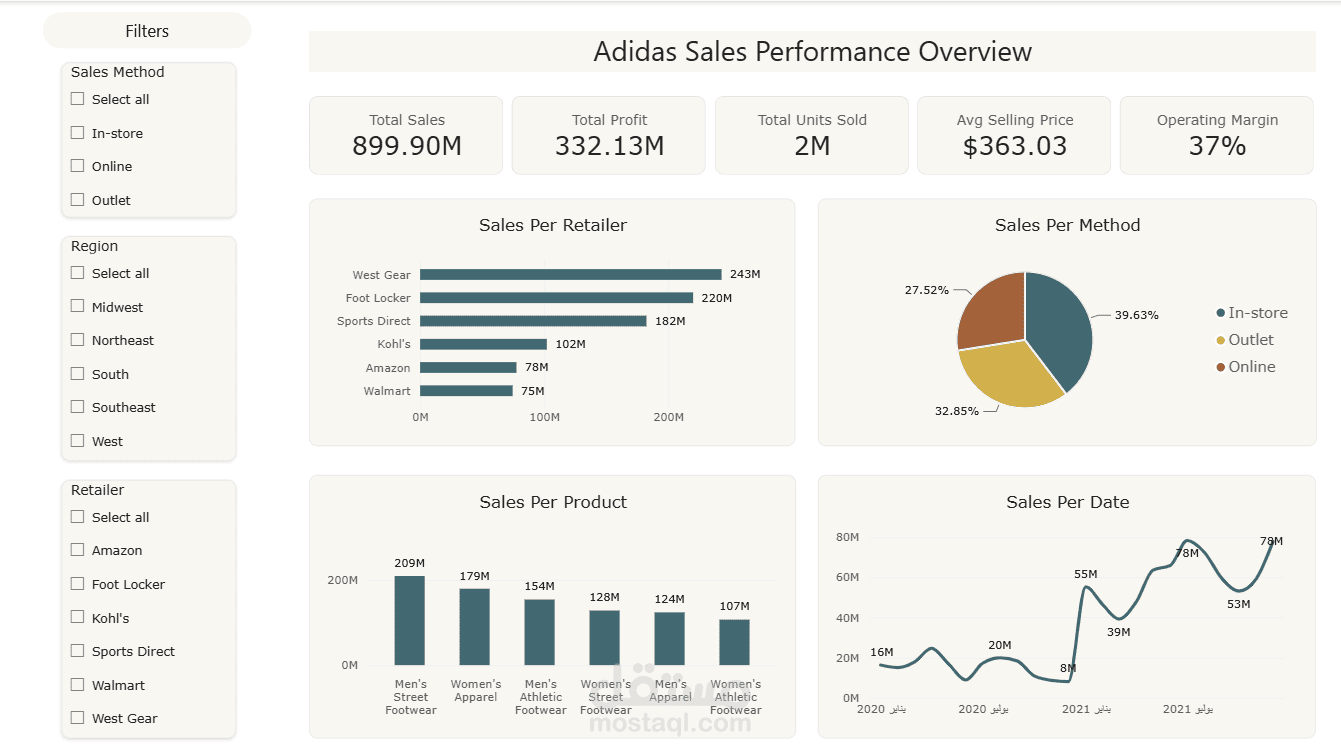The height and width of the screenshot is (752, 1341).
Task: Select the Women's Apparel 179M column
Action: pyautogui.click(x=475, y=627)
